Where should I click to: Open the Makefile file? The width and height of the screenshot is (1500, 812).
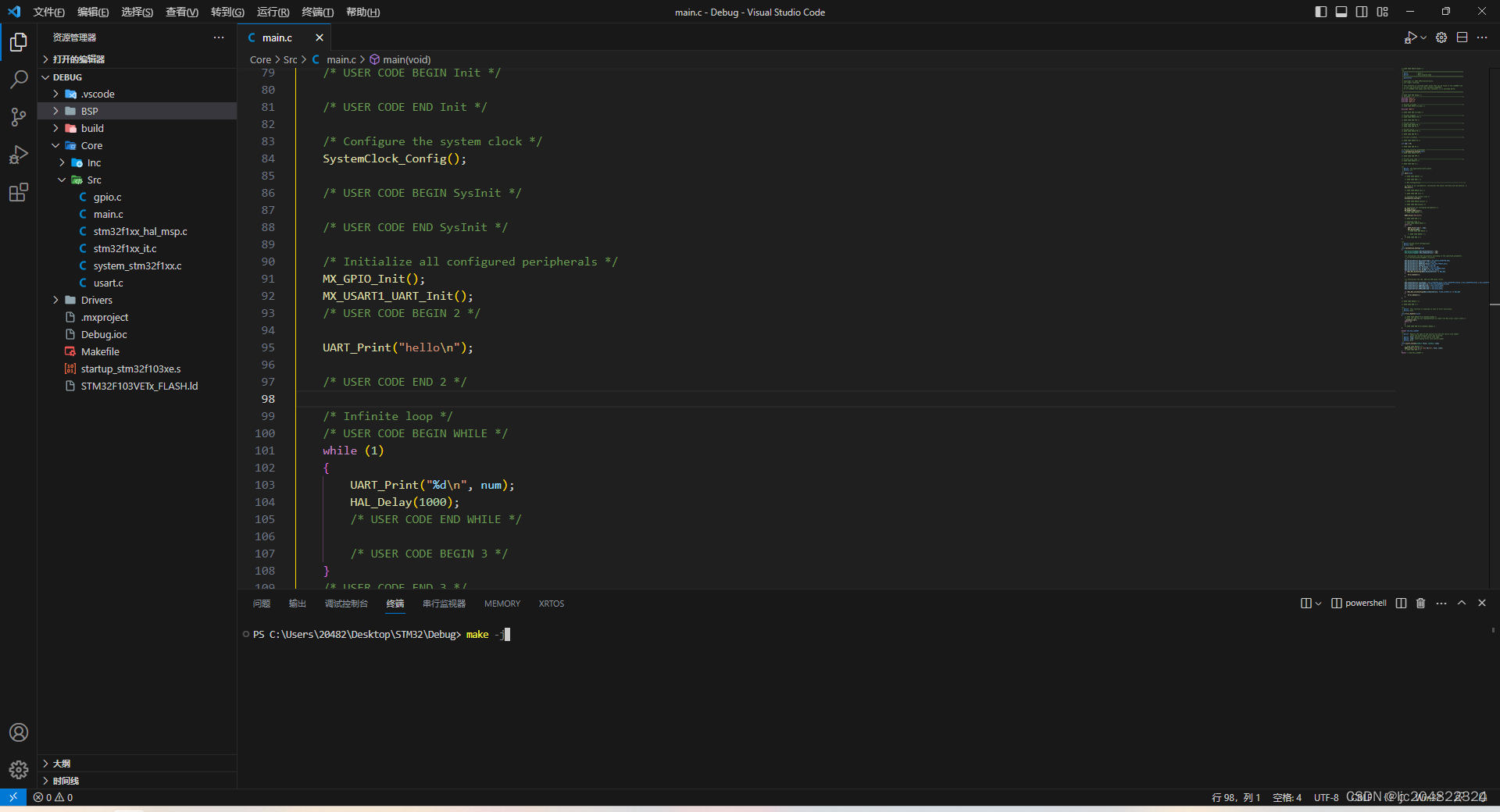coord(137,351)
